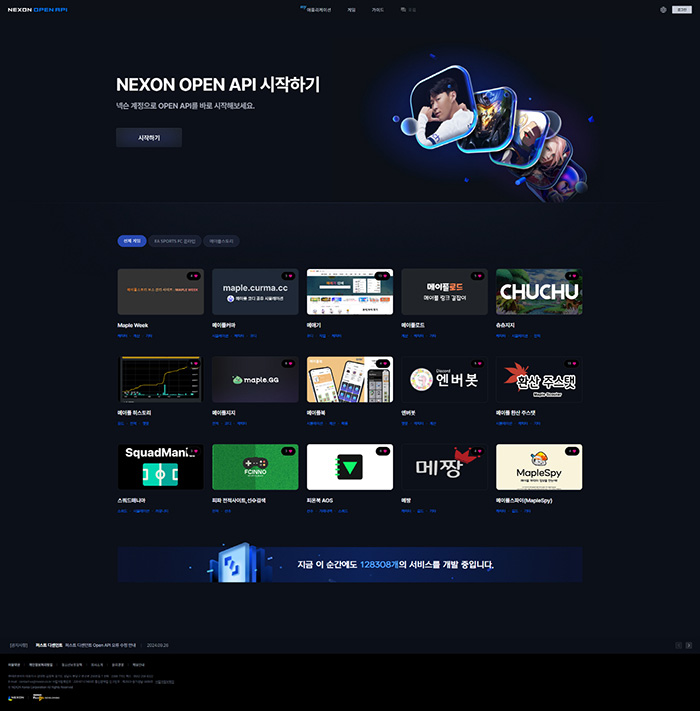The height and width of the screenshot is (711, 700).
Task: Open the 게임 menu in top navigation
Action: tap(351, 9)
